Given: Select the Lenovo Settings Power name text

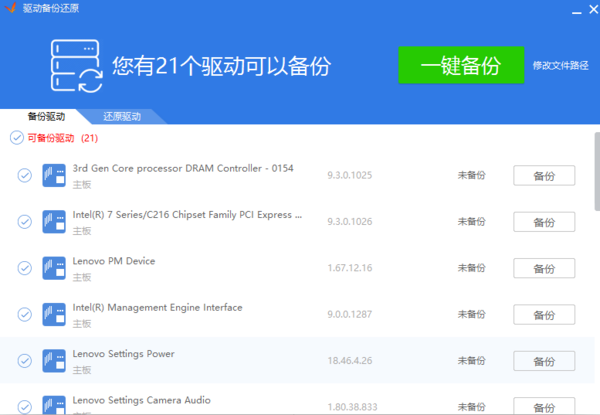Looking at the screenshot, I should (x=123, y=354).
